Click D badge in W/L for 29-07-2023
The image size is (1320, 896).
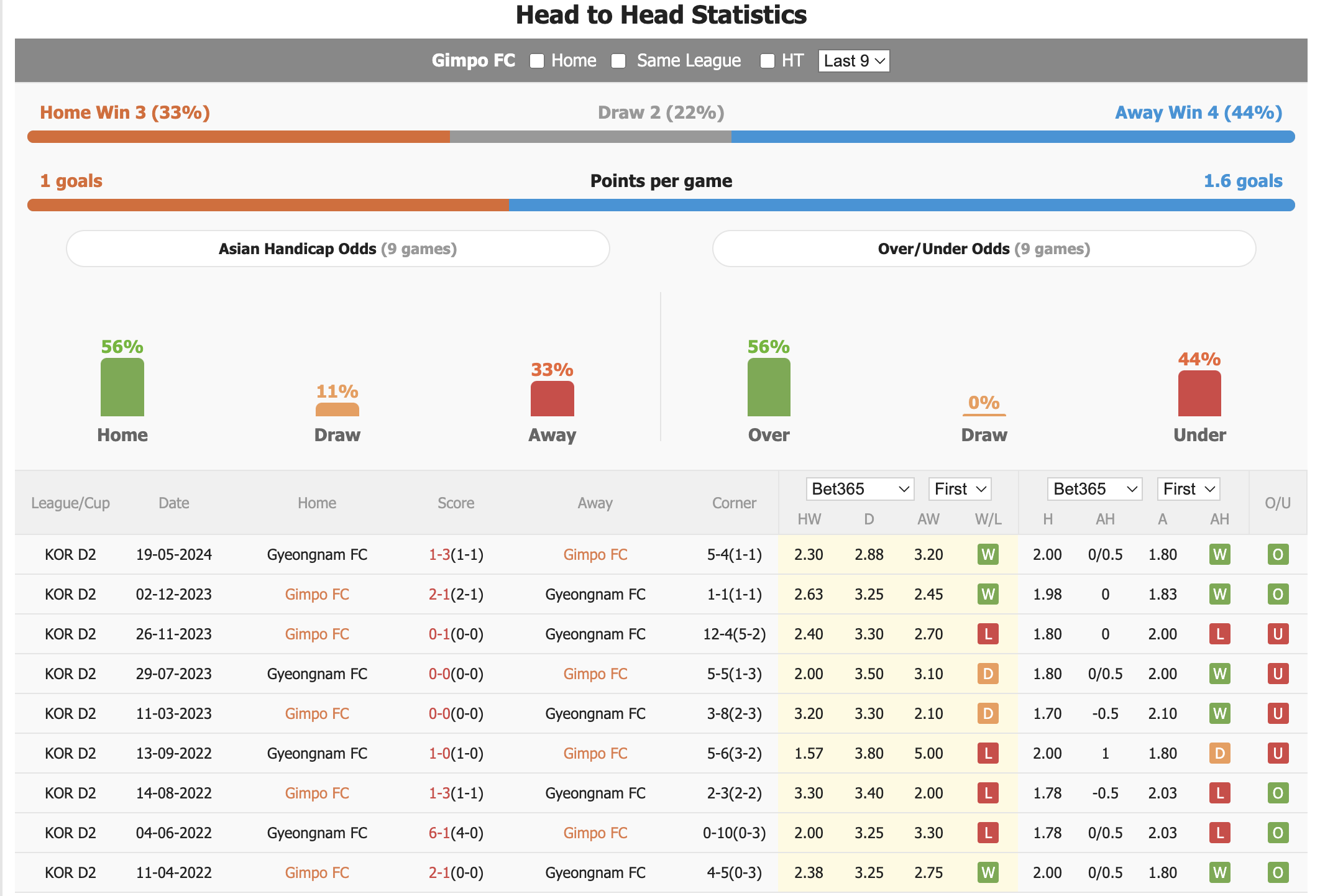[x=988, y=674]
